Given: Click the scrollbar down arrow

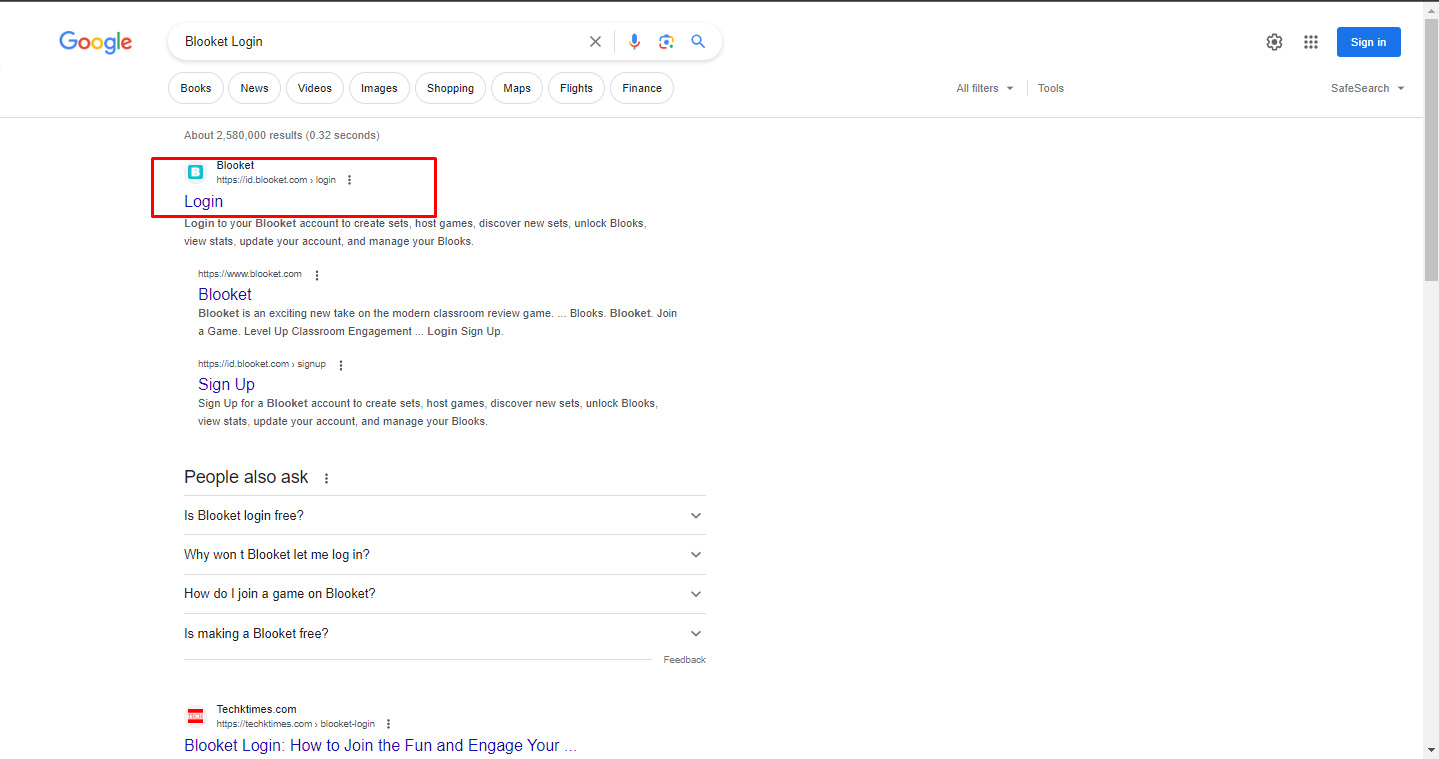Looking at the screenshot, I should coord(1431,749).
